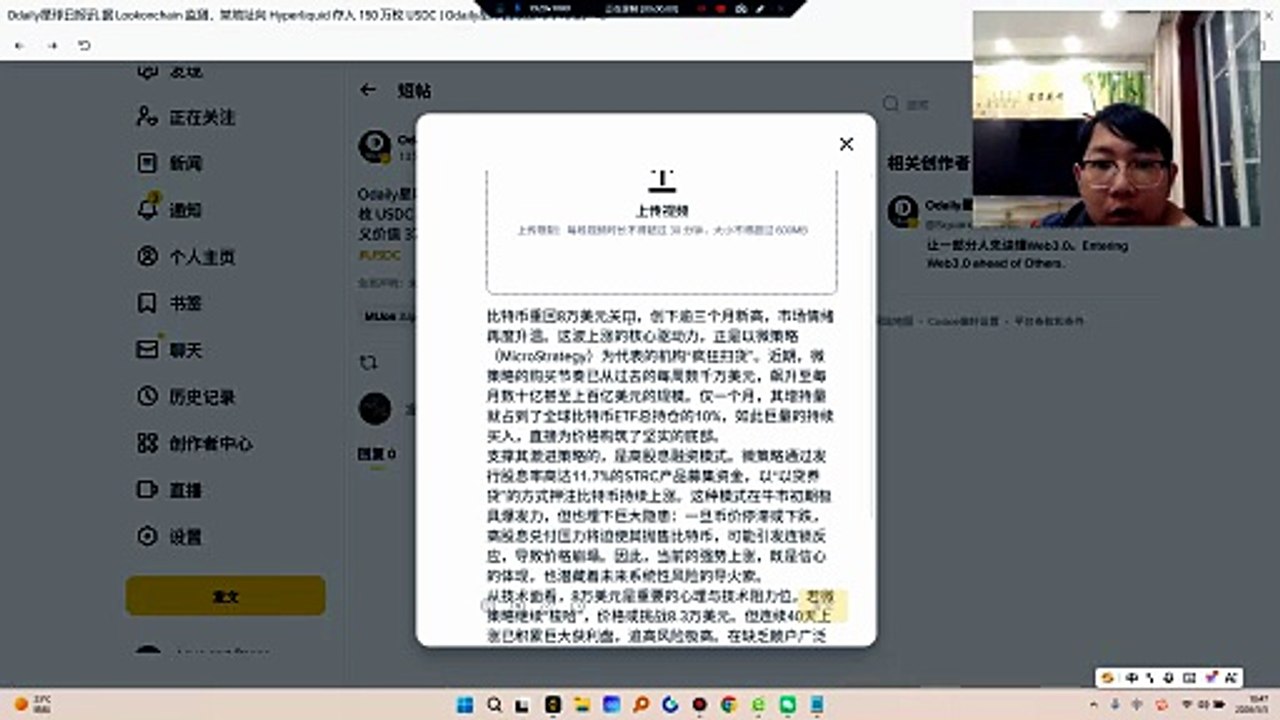
Task: Open 设置 settings in sidebar
Action: [x=185, y=537]
